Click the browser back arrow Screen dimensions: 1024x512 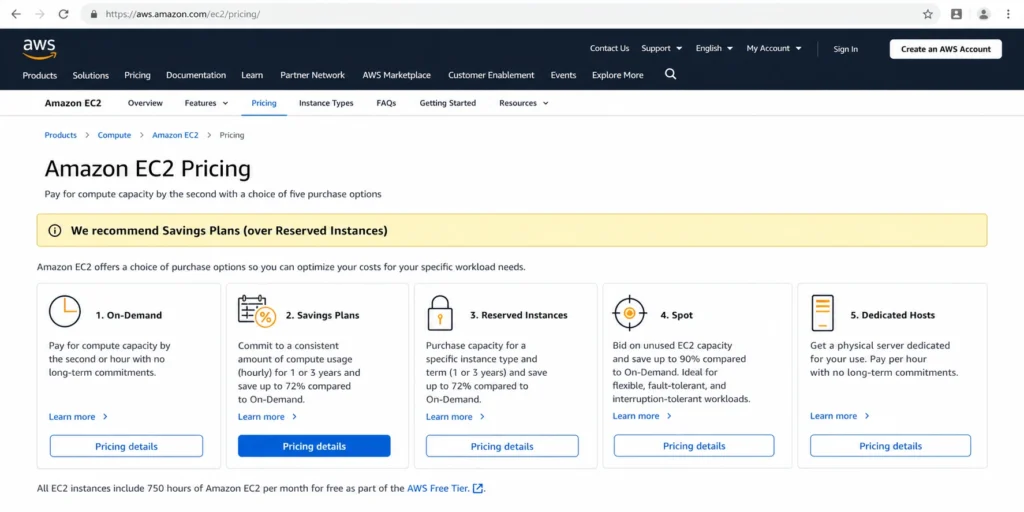pos(16,14)
